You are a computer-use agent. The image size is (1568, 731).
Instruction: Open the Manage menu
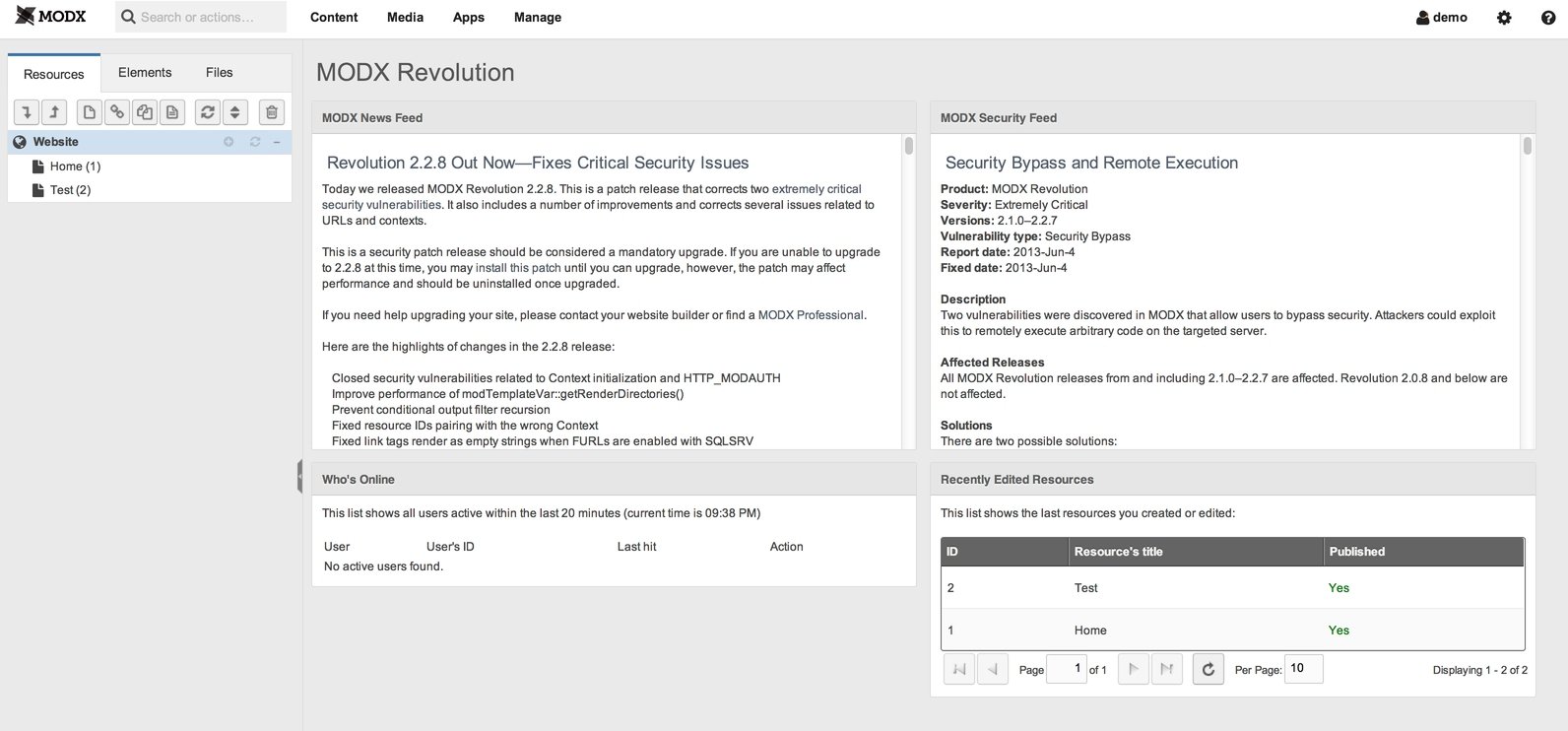click(x=538, y=18)
